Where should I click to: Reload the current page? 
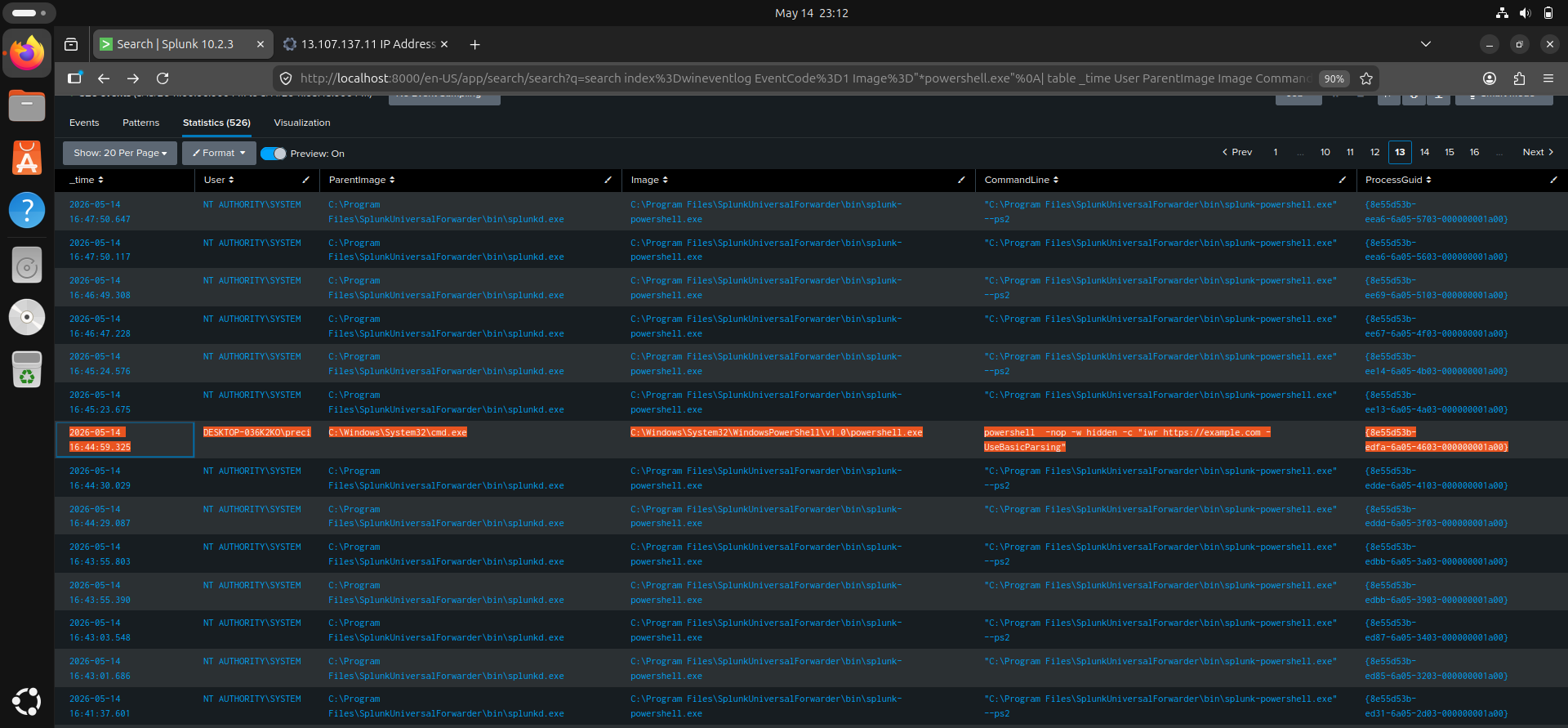pyautogui.click(x=163, y=78)
